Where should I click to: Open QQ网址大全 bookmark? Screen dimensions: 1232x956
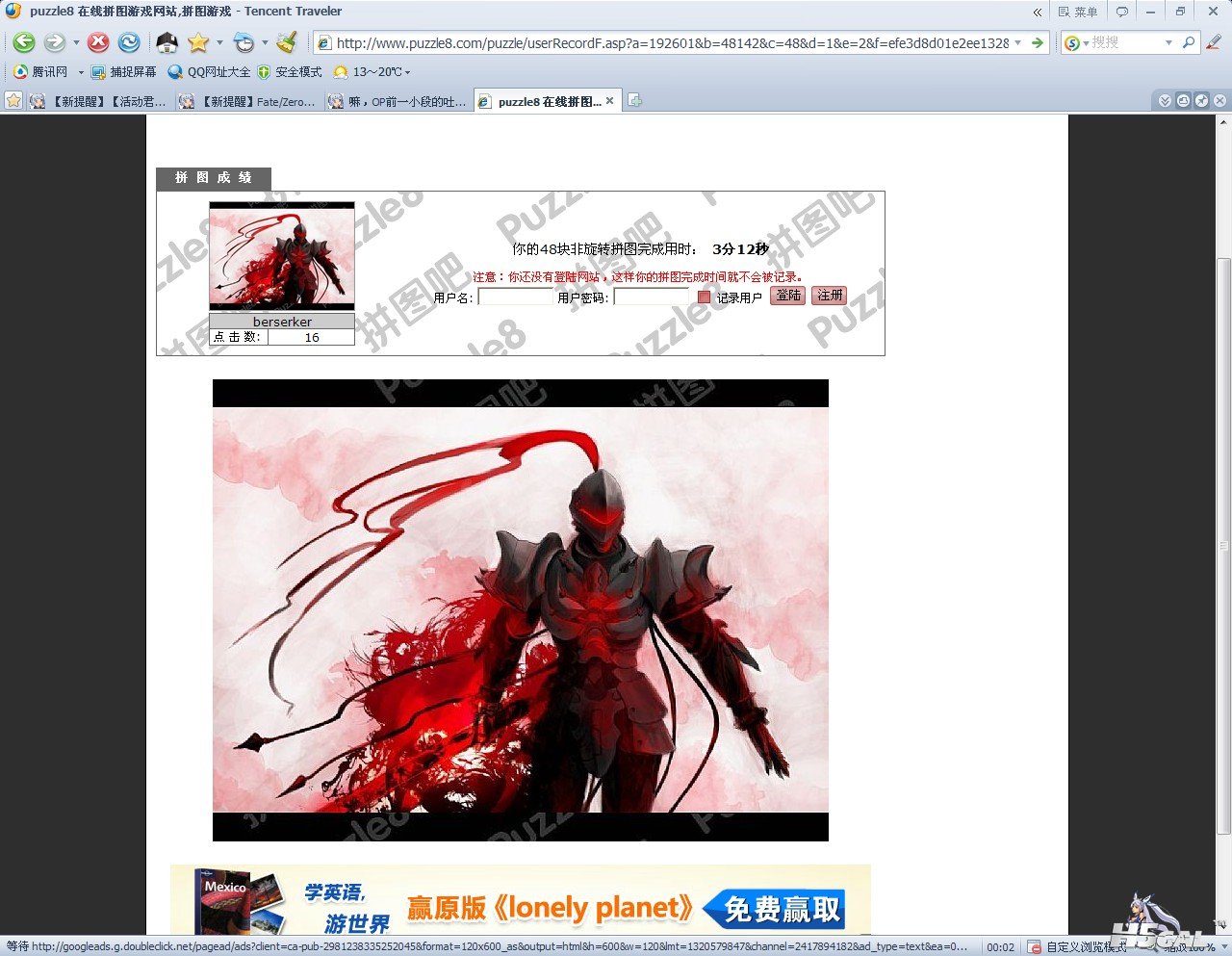pyautogui.click(x=209, y=72)
